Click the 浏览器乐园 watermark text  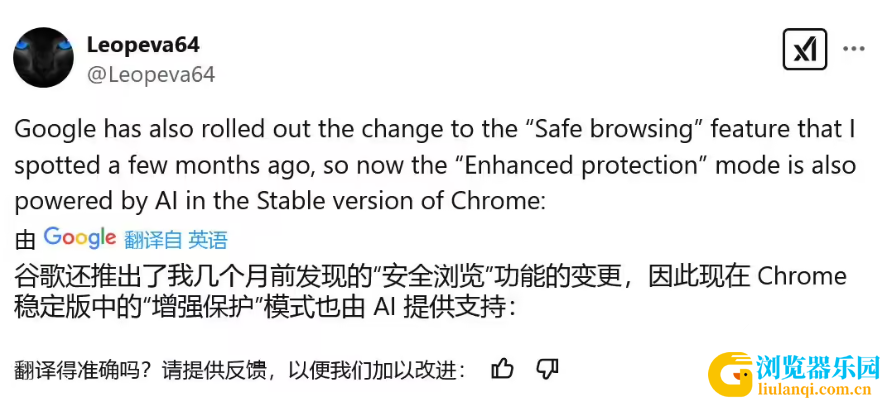[818, 368]
